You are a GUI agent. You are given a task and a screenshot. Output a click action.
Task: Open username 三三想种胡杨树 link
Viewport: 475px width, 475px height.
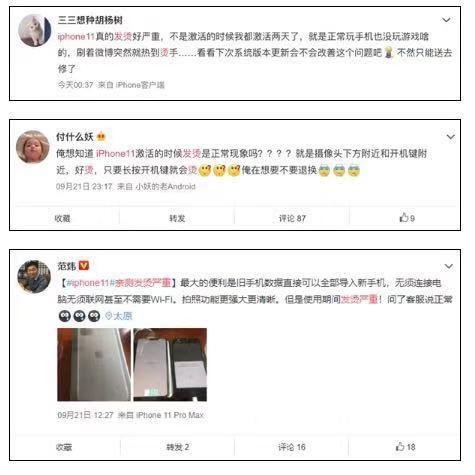tap(90, 20)
